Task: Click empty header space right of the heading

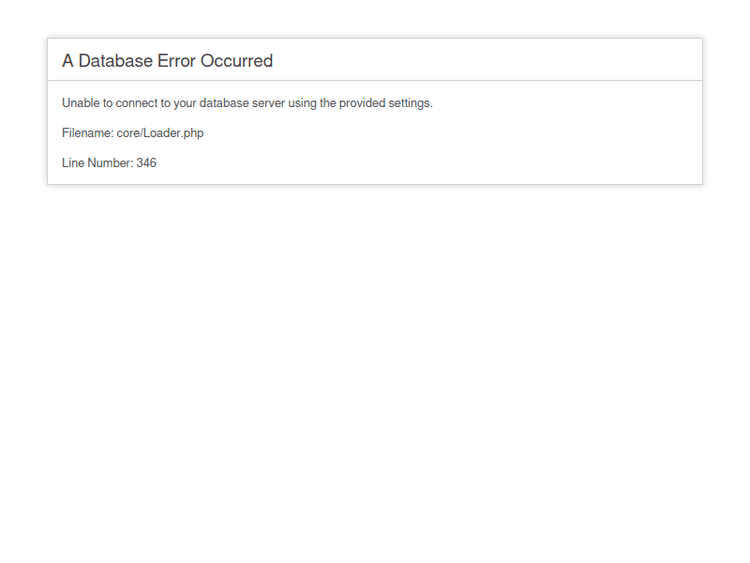Action: [x=500, y=61]
